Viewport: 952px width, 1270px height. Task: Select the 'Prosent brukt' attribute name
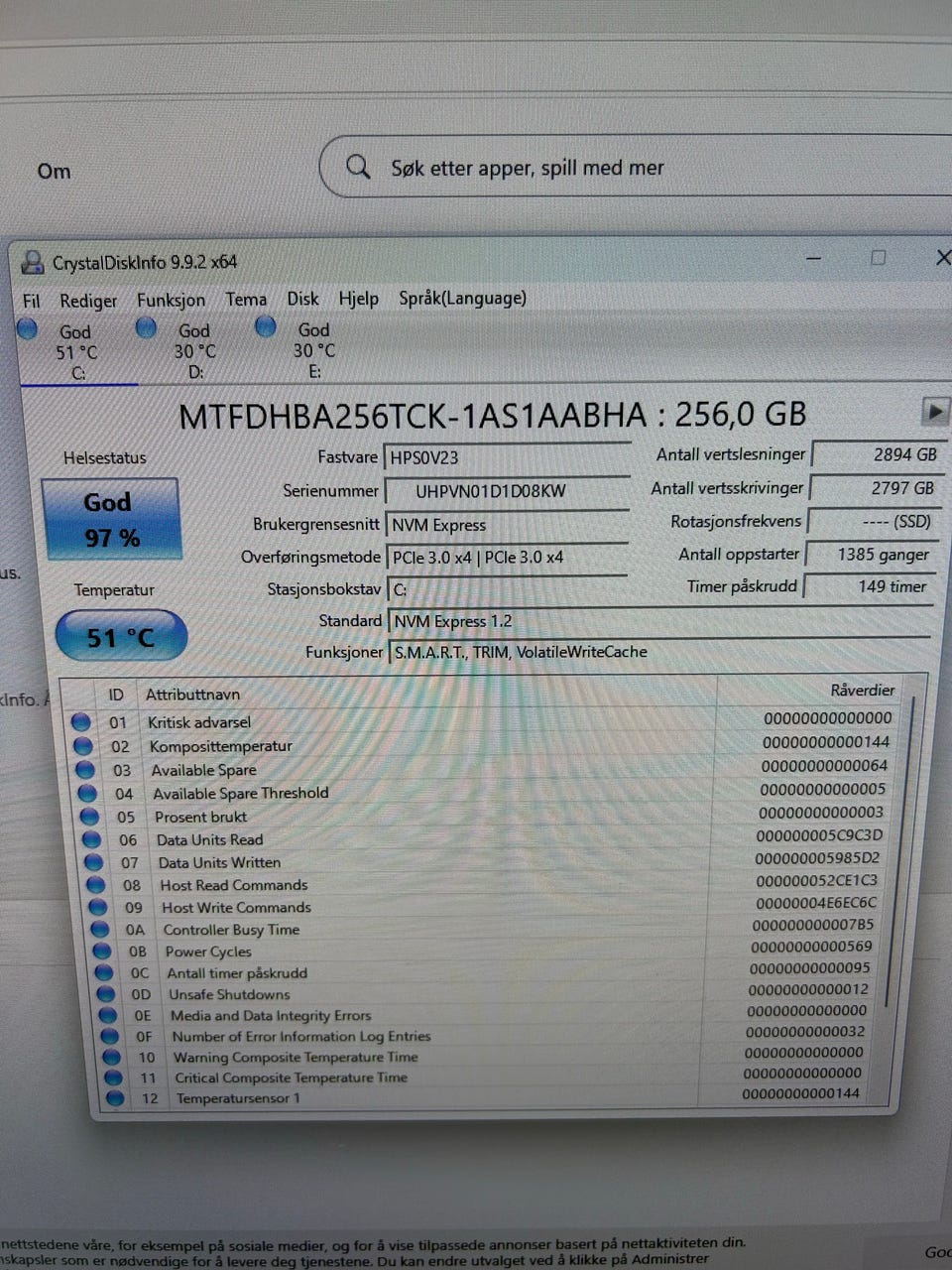(201, 817)
